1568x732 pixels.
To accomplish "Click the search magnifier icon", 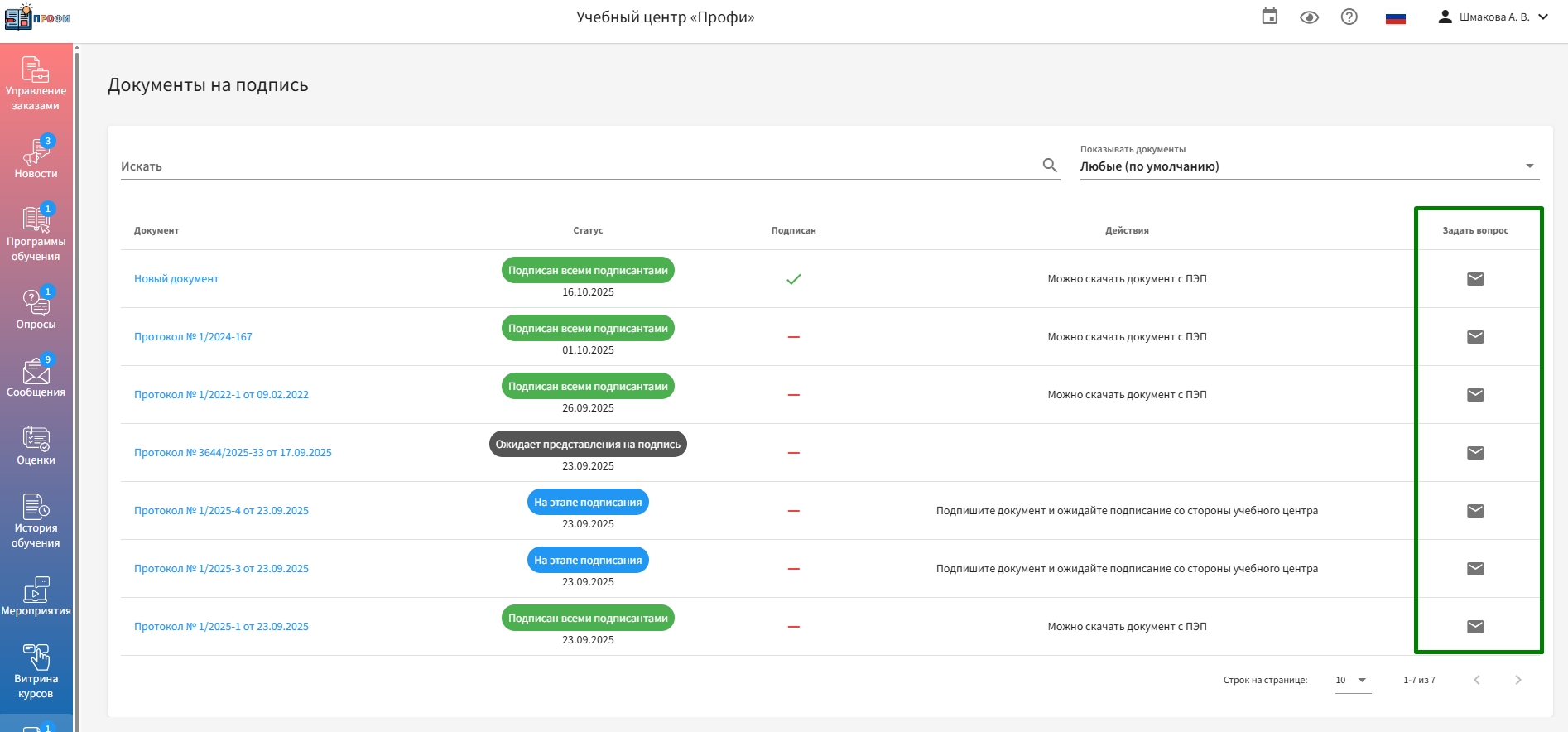I will click(x=1050, y=166).
